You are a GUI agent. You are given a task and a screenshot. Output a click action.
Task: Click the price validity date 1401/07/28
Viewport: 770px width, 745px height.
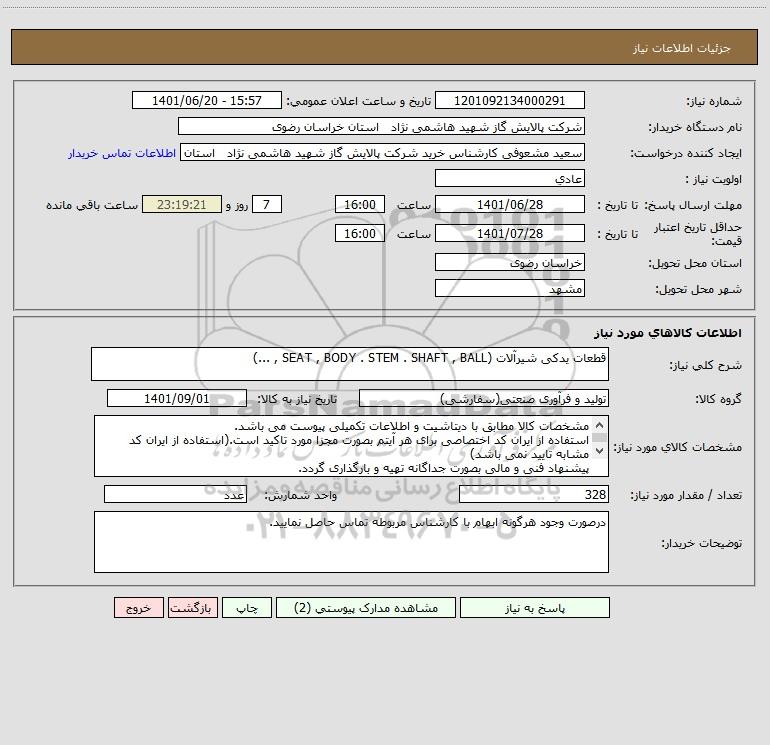point(510,234)
